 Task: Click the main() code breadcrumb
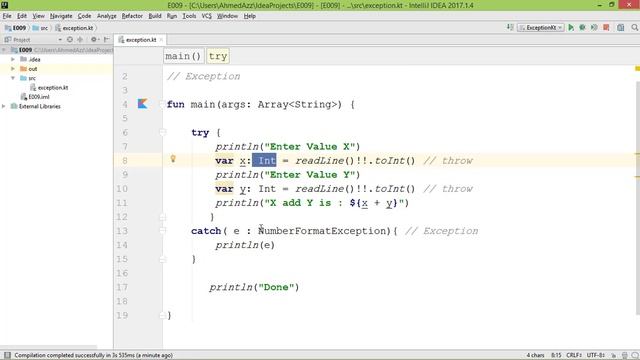(x=183, y=56)
